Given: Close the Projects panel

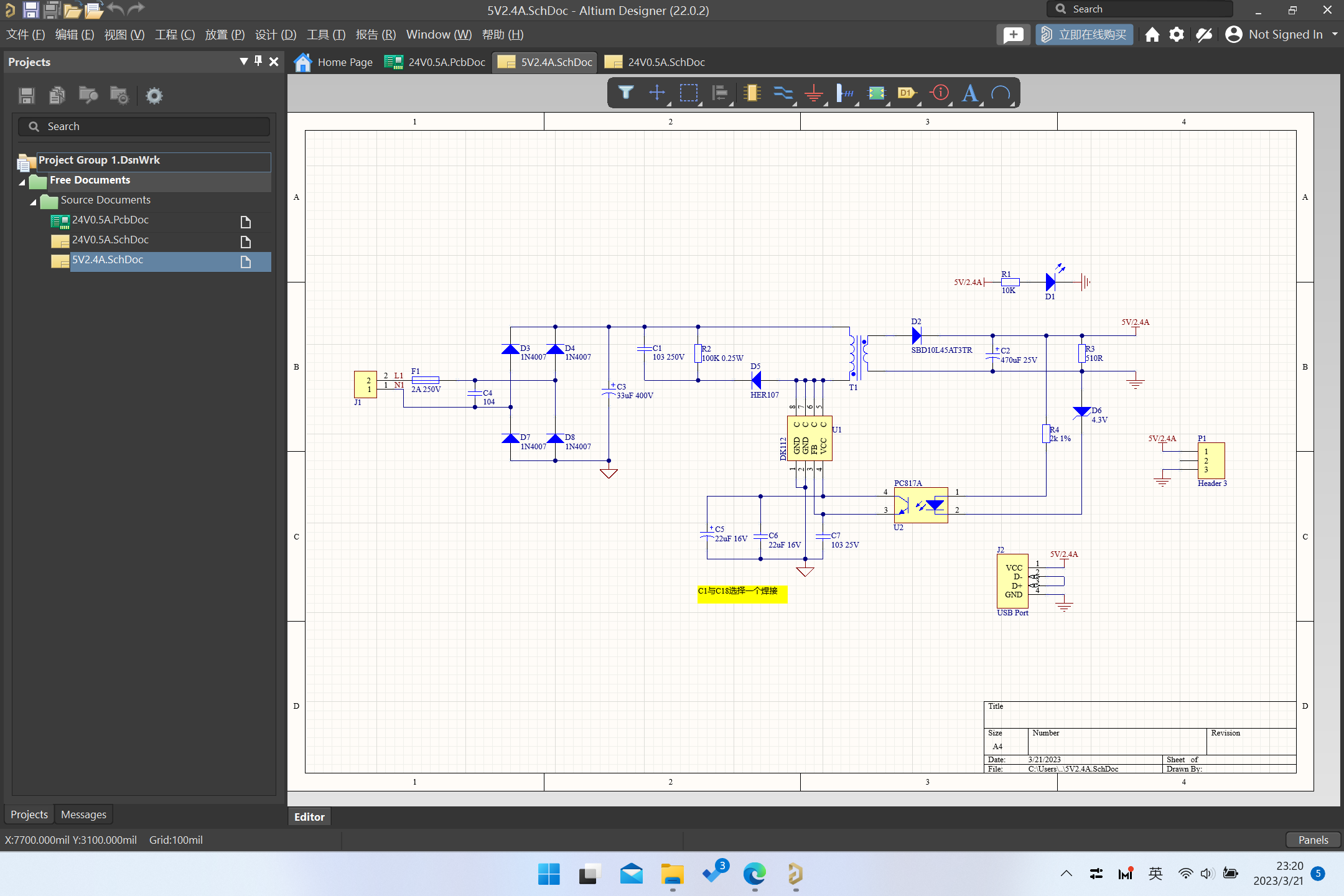Looking at the screenshot, I should [x=274, y=61].
